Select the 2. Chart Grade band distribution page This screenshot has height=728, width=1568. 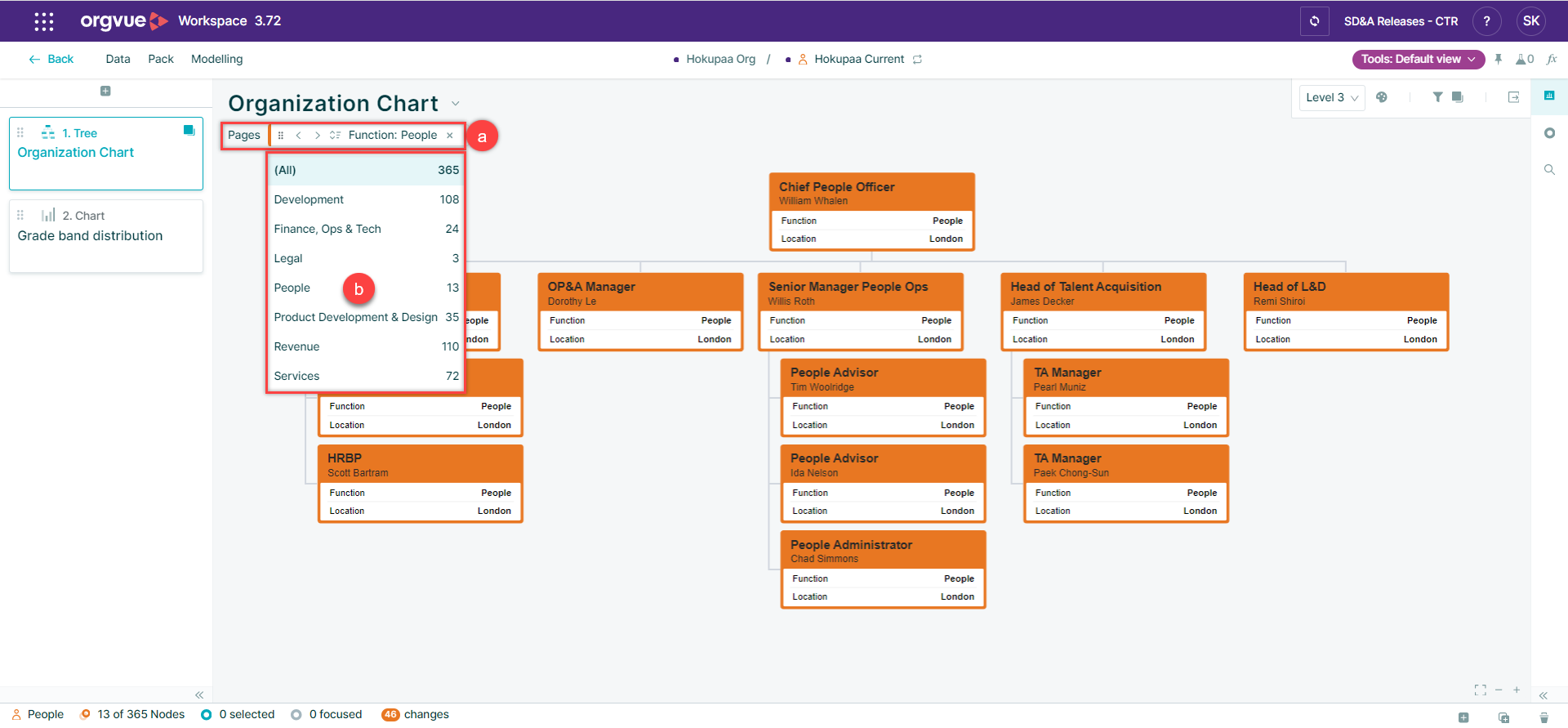(106, 236)
